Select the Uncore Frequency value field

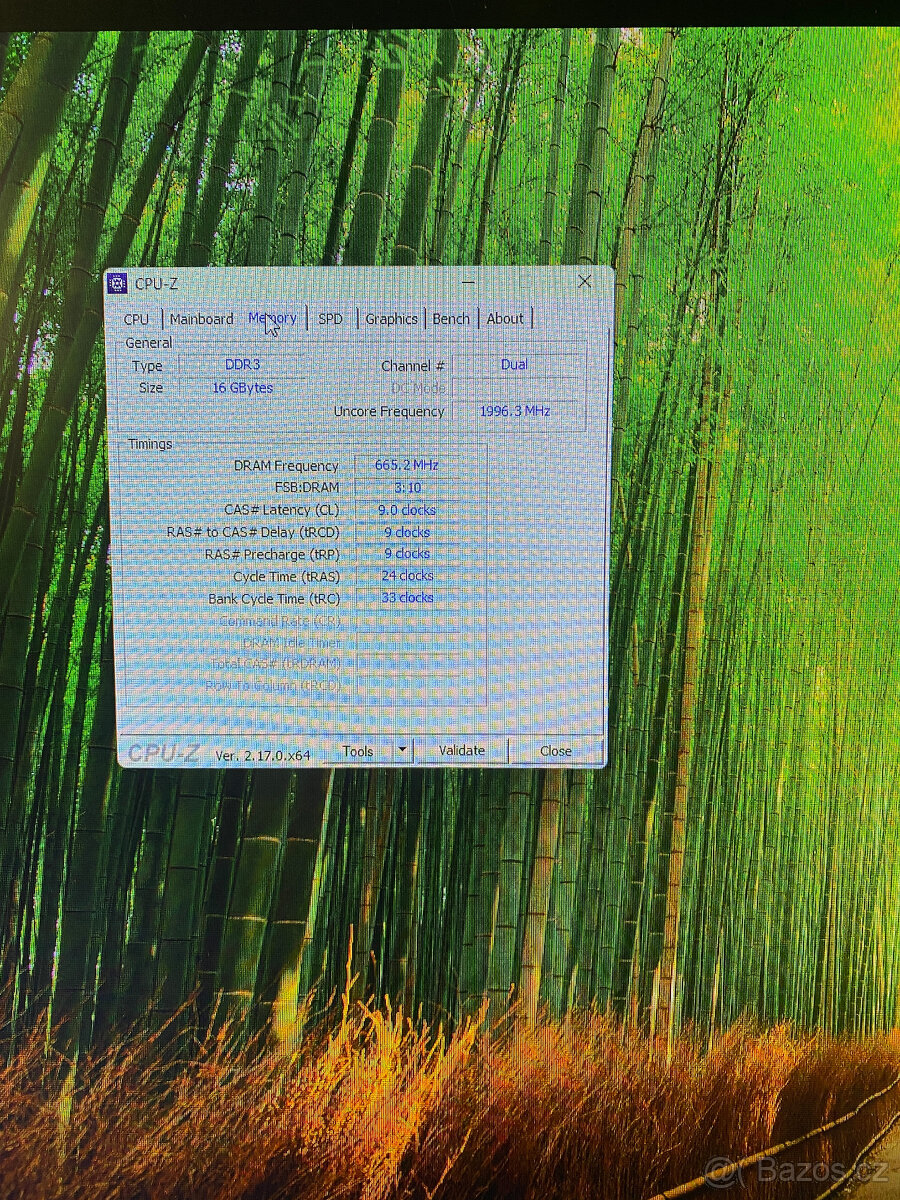[x=513, y=410]
